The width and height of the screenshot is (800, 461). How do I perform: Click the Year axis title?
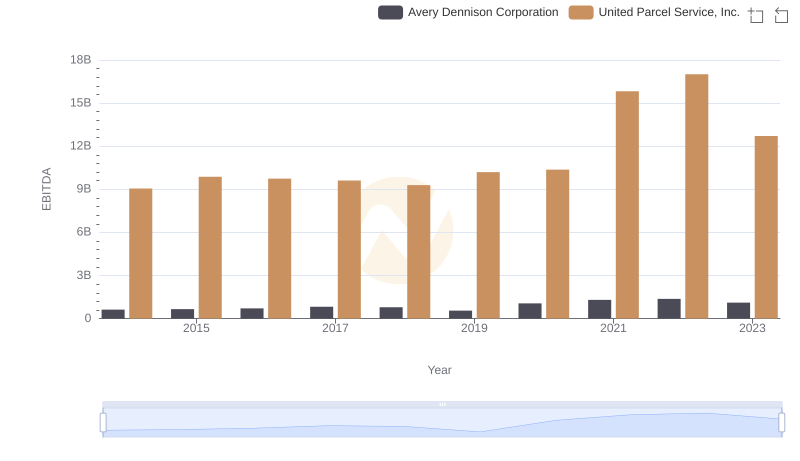[x=439, y=370]
